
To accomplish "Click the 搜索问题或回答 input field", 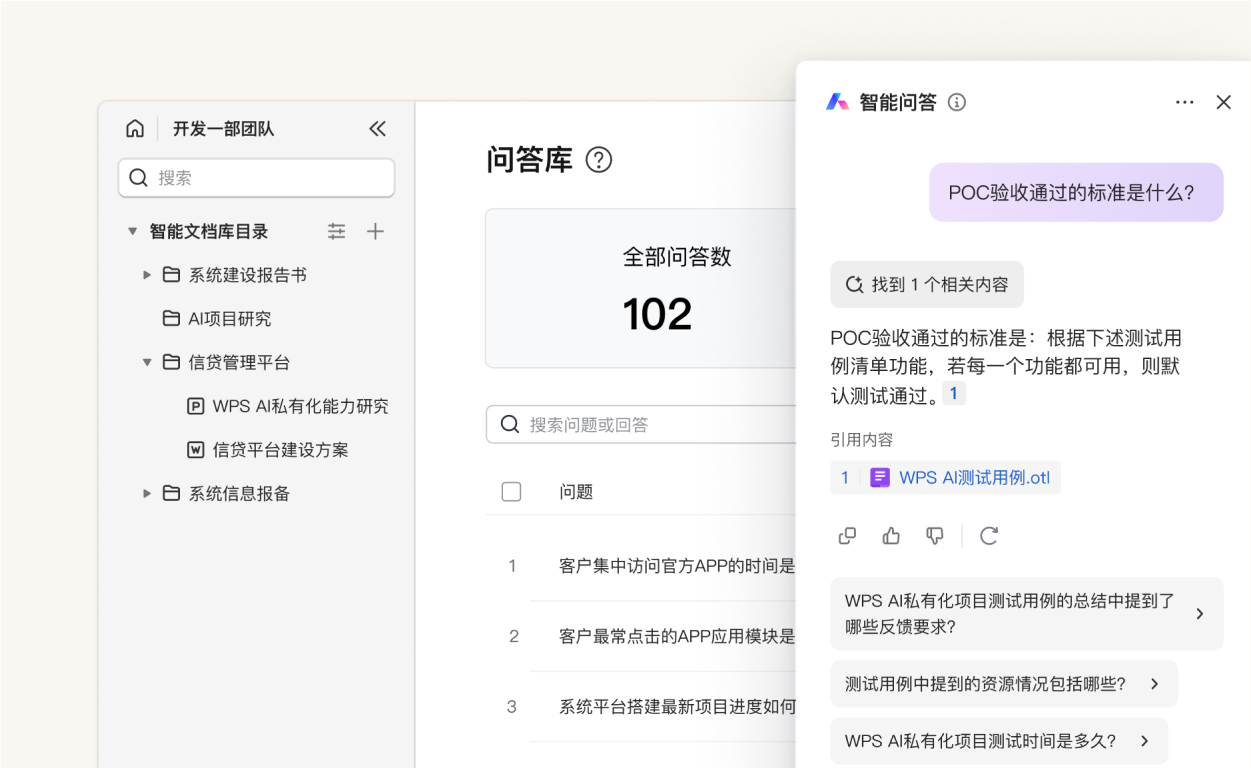I will pos(640,424).
